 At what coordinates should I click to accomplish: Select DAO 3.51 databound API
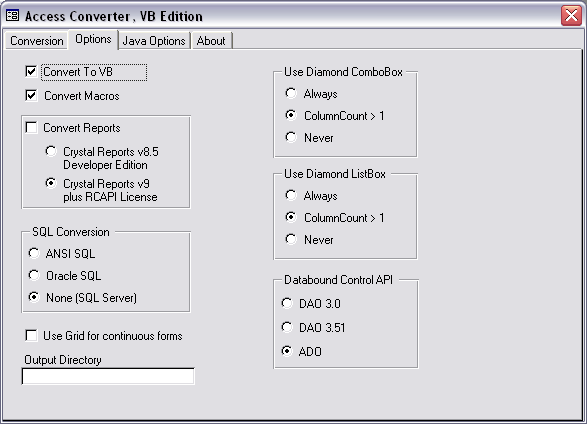coord(287,327)
